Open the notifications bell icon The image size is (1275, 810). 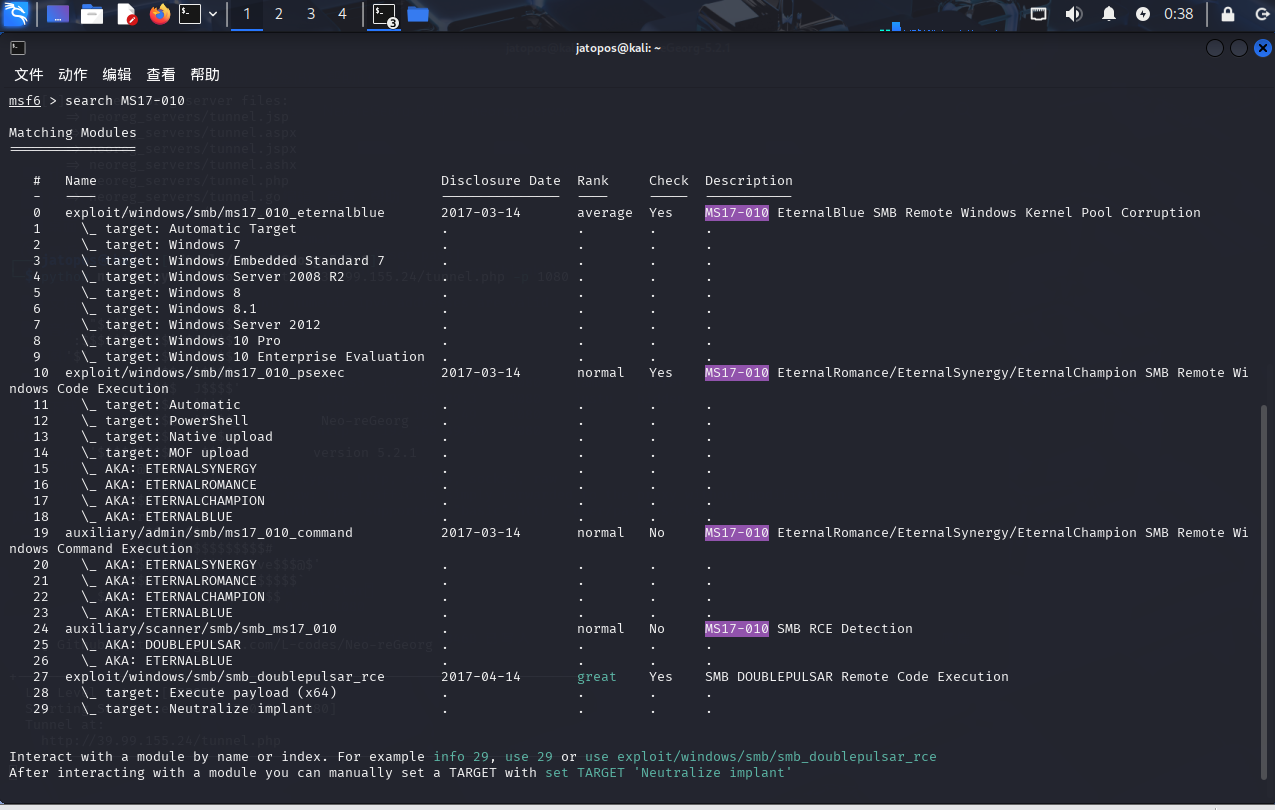pyautogui.click(x=1109, y=14)
